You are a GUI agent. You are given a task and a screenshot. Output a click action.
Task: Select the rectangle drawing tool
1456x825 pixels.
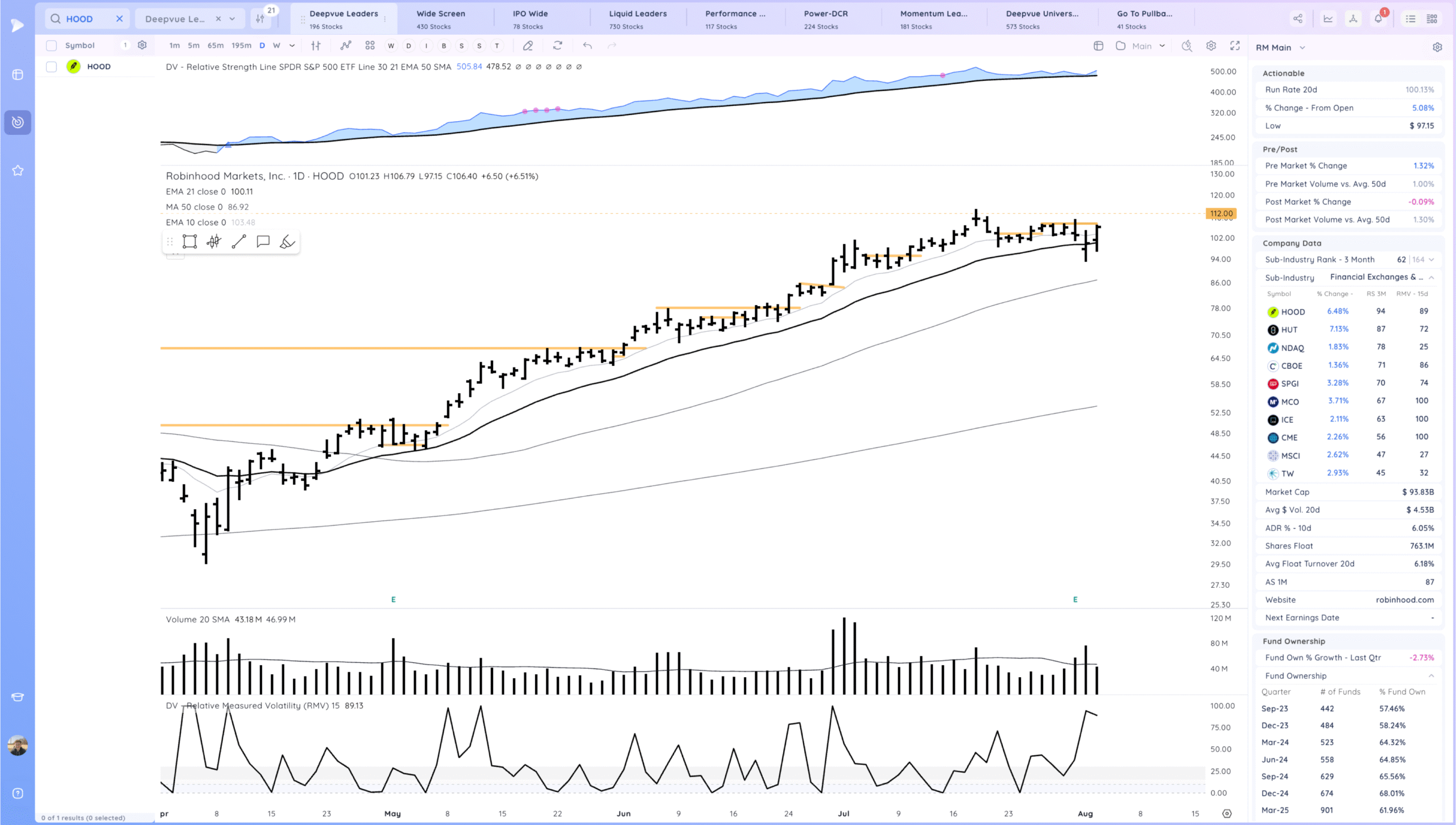(189, 242)
